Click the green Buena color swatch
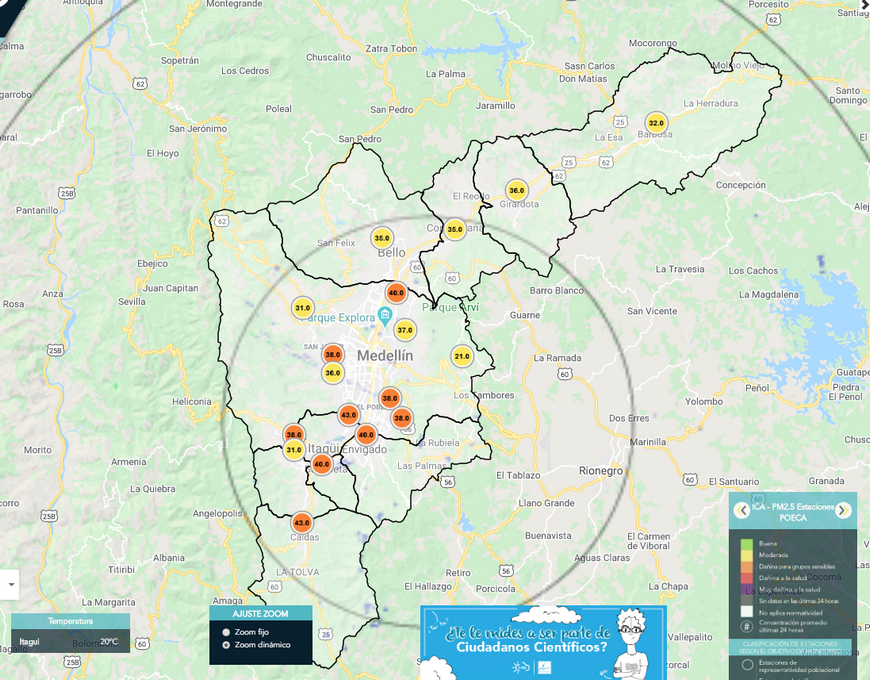 tap(746, 544)
